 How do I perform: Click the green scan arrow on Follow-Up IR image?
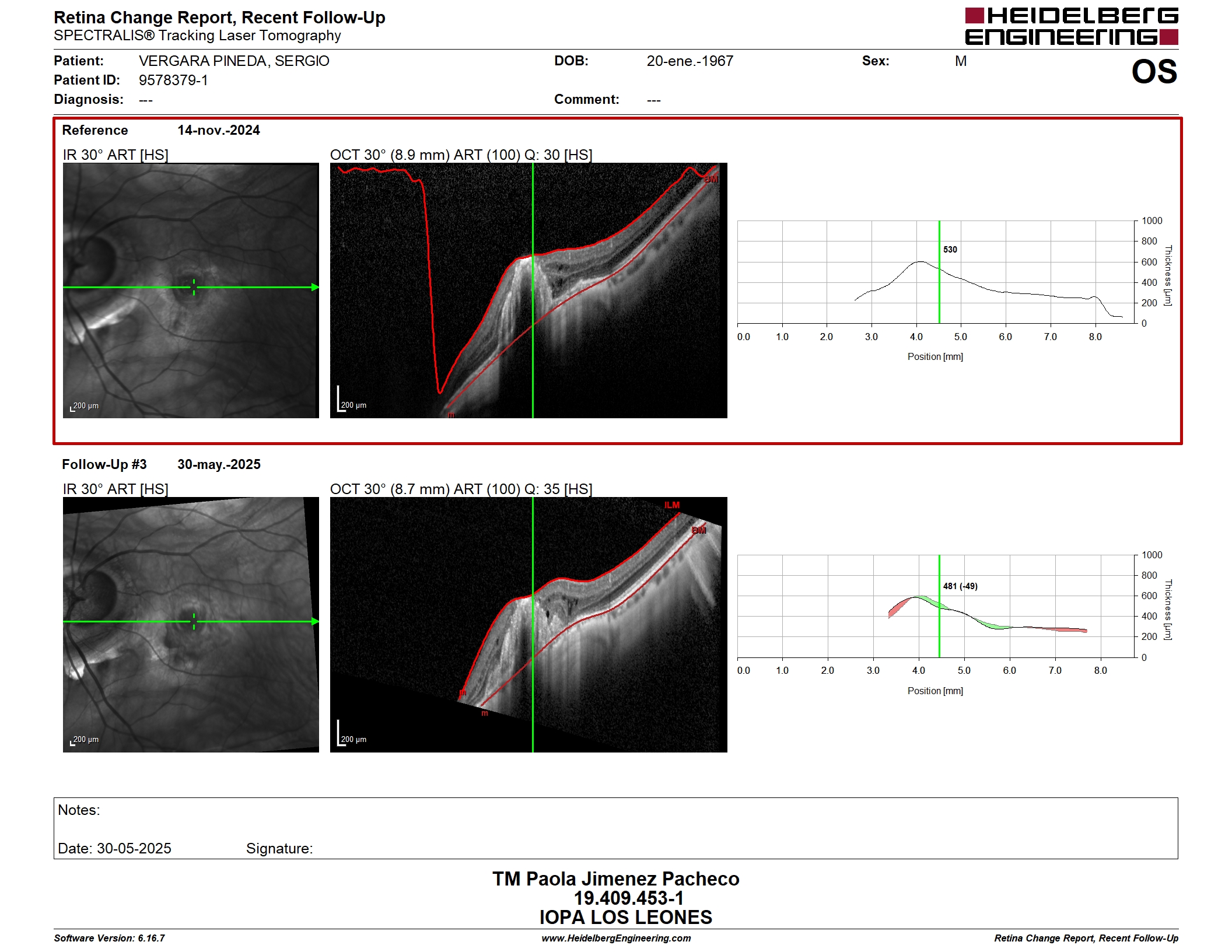click(x=191, y=621)
